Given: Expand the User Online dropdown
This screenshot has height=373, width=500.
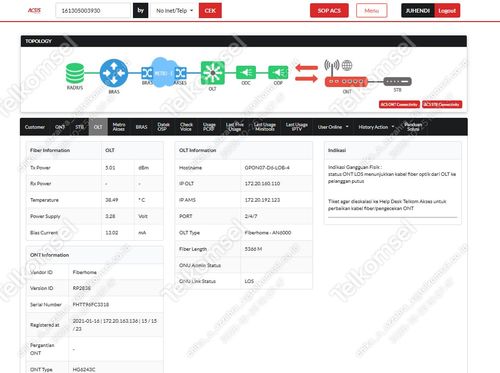Looking at the screenshot, I should tap(333, 127).
